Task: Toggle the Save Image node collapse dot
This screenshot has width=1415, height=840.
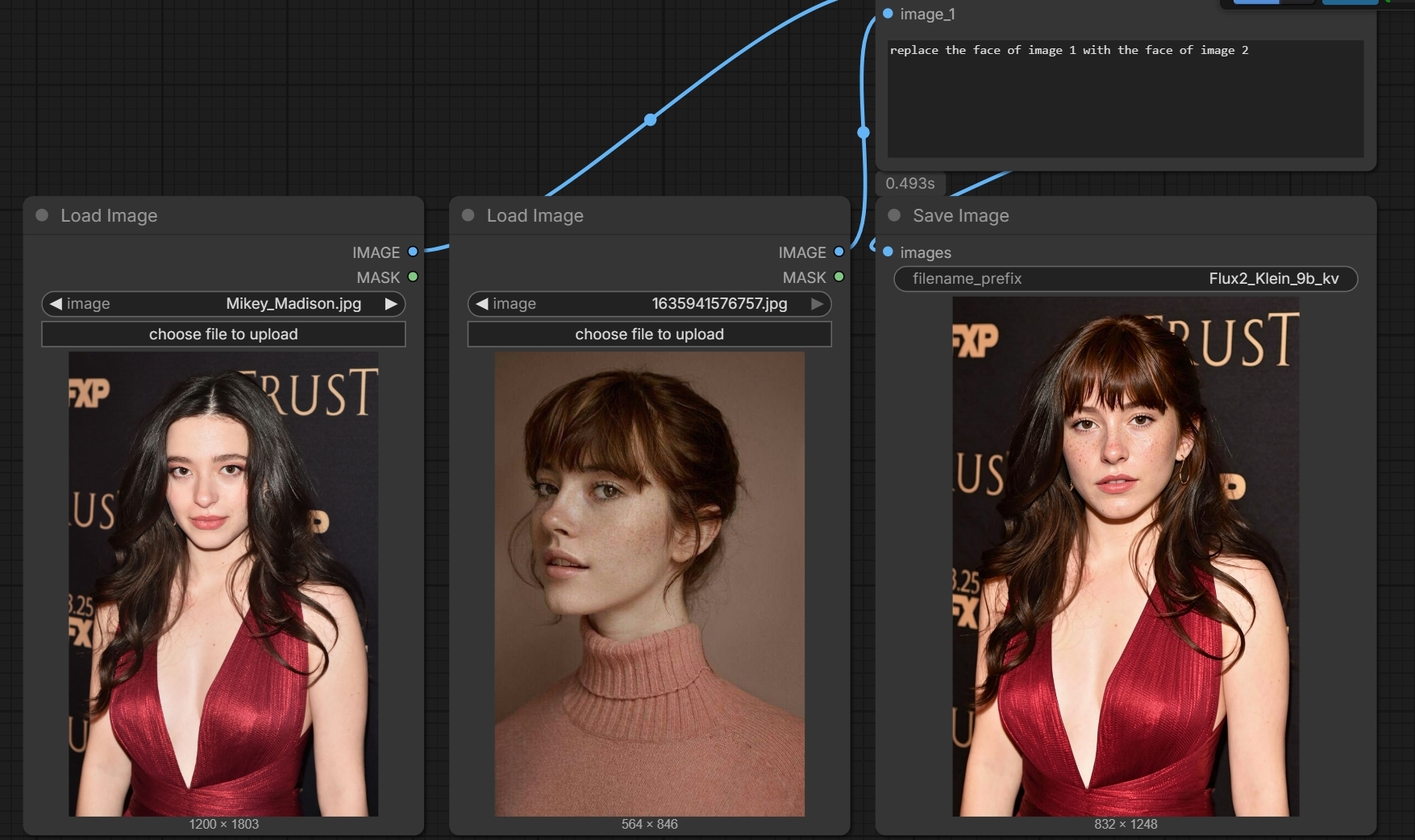Action: pyautogui.click(x=894, y=215)
